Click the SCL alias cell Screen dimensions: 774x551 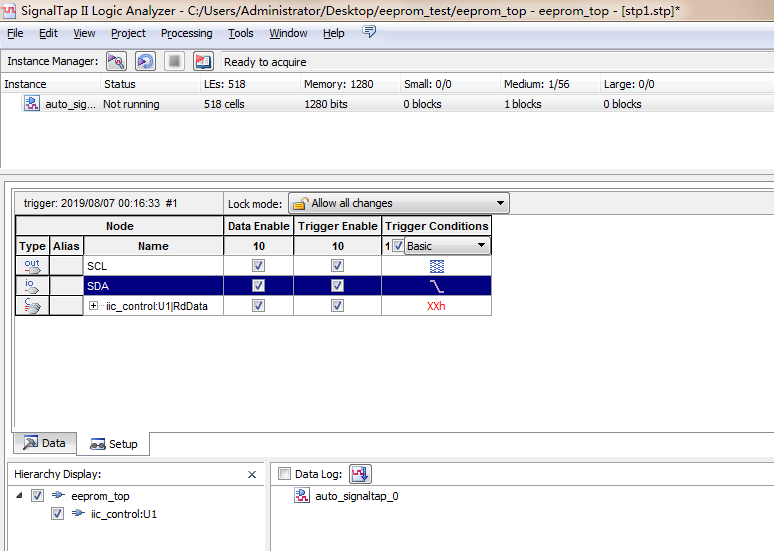click(66, 266)
